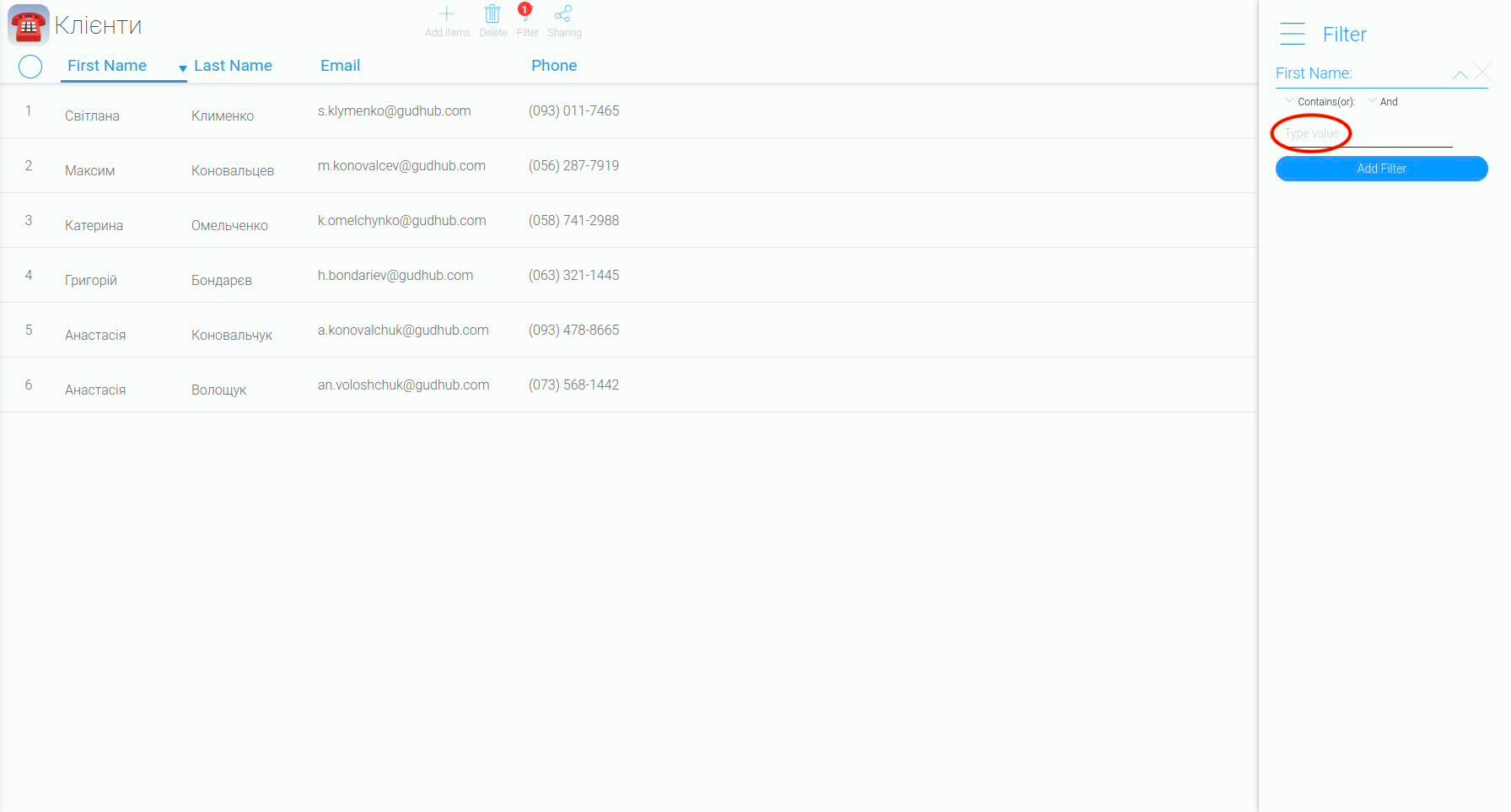Select the Волощук last name cell
This screenshot has height=812, width=1511.
tap(218, 390)
